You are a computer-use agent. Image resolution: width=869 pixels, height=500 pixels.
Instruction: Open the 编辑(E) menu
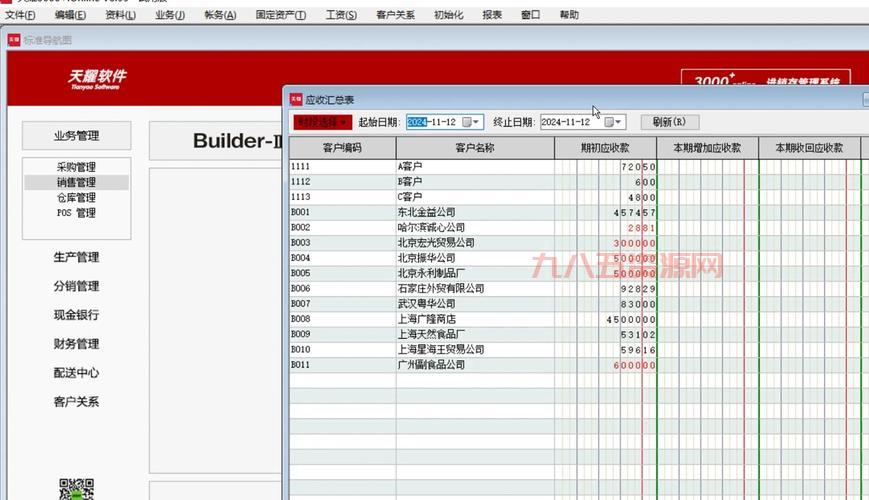(70, 15)
